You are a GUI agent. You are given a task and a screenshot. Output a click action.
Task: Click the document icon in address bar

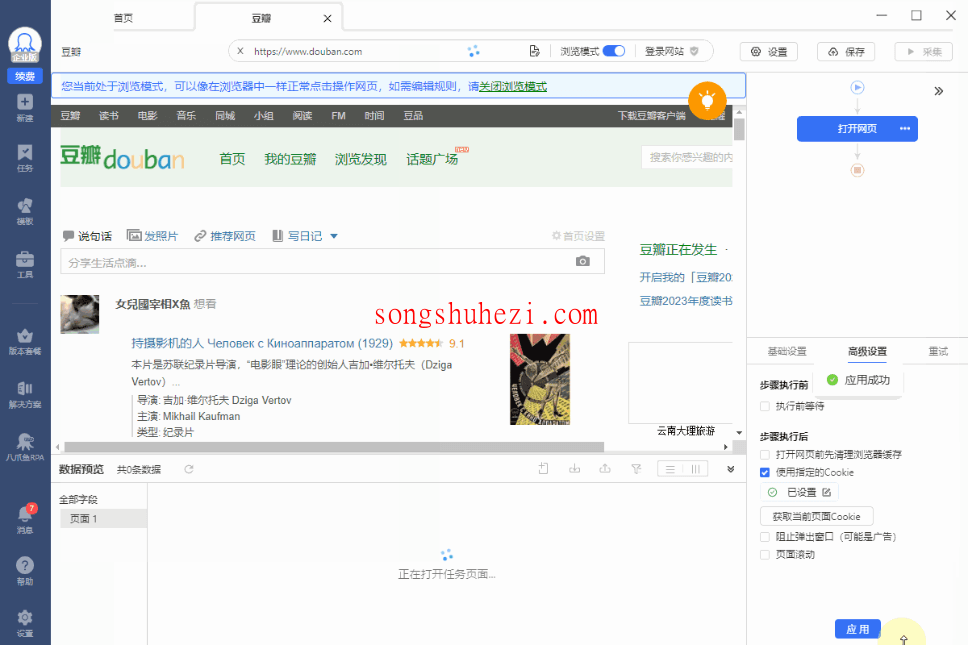coord(534,51)
